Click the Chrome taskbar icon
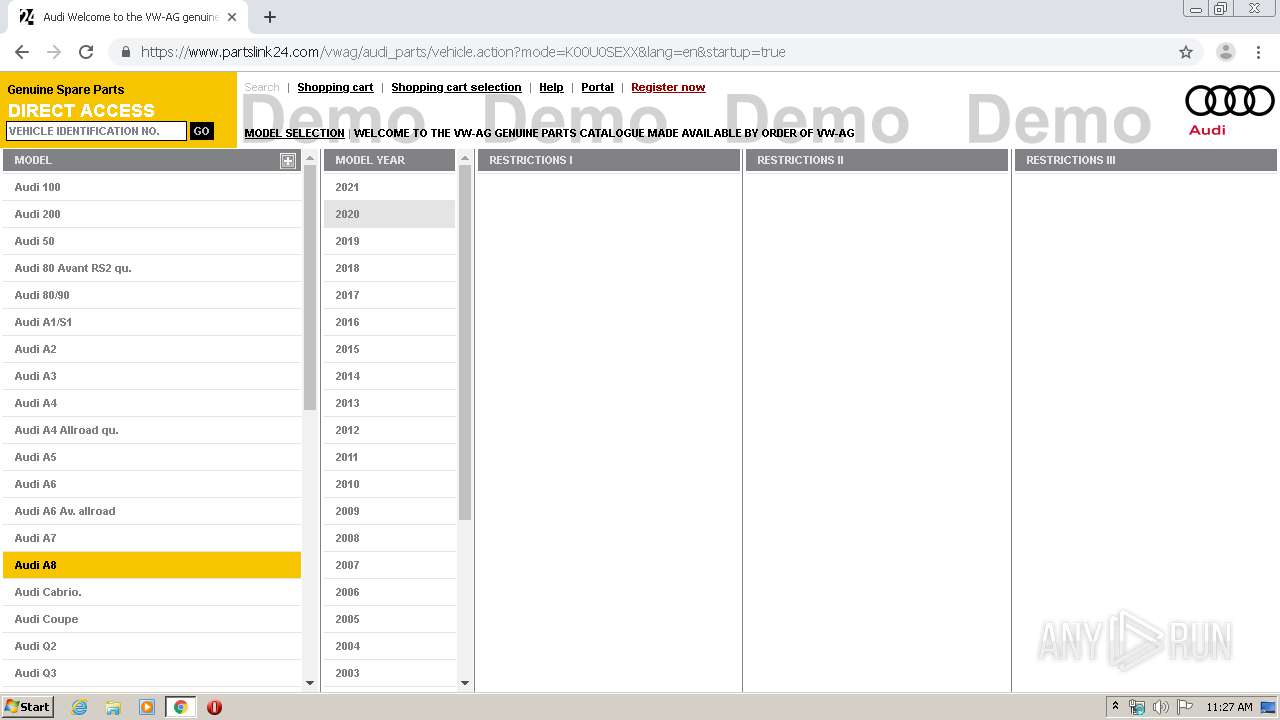Image resolution: width=1280 pixels, height=720 pixels. pyautogui.click(x=180, y=707)
